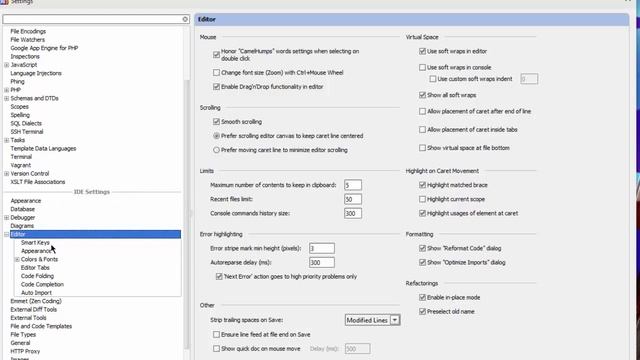The width and height of the screenshot is (640, 360).
Task: Toggle Smooth scrolling checkbox
Action: coord(216,122)
